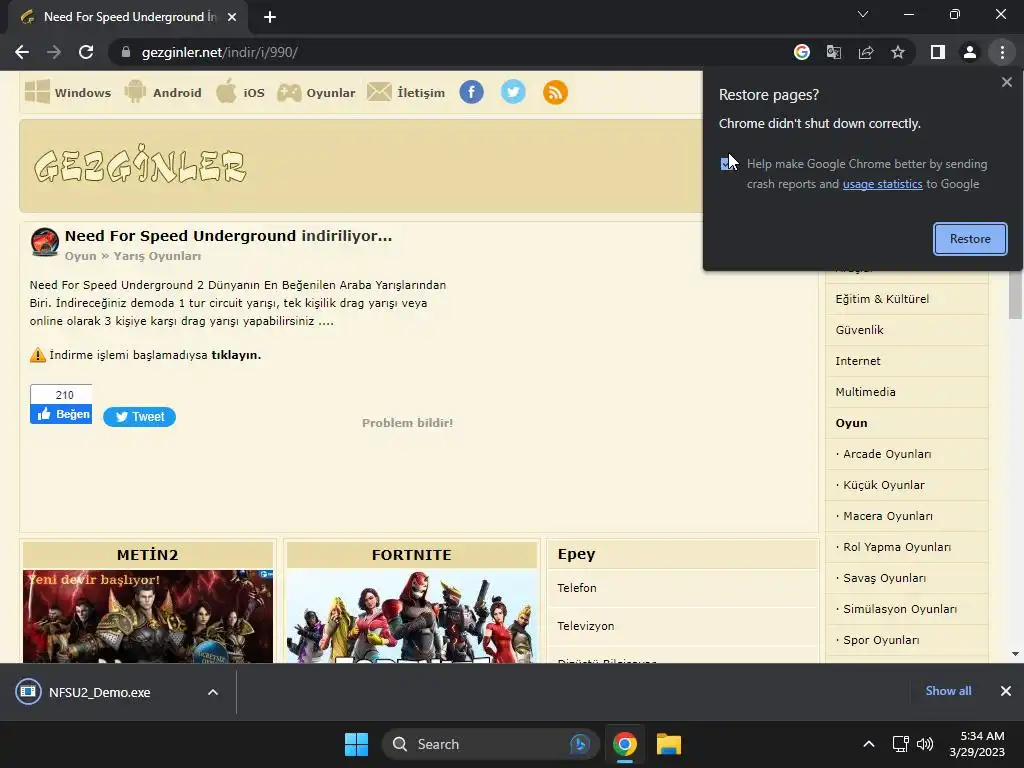1024x768 pixels.
Task: Go back to the previous page
Action: click(x=22, y=52)
